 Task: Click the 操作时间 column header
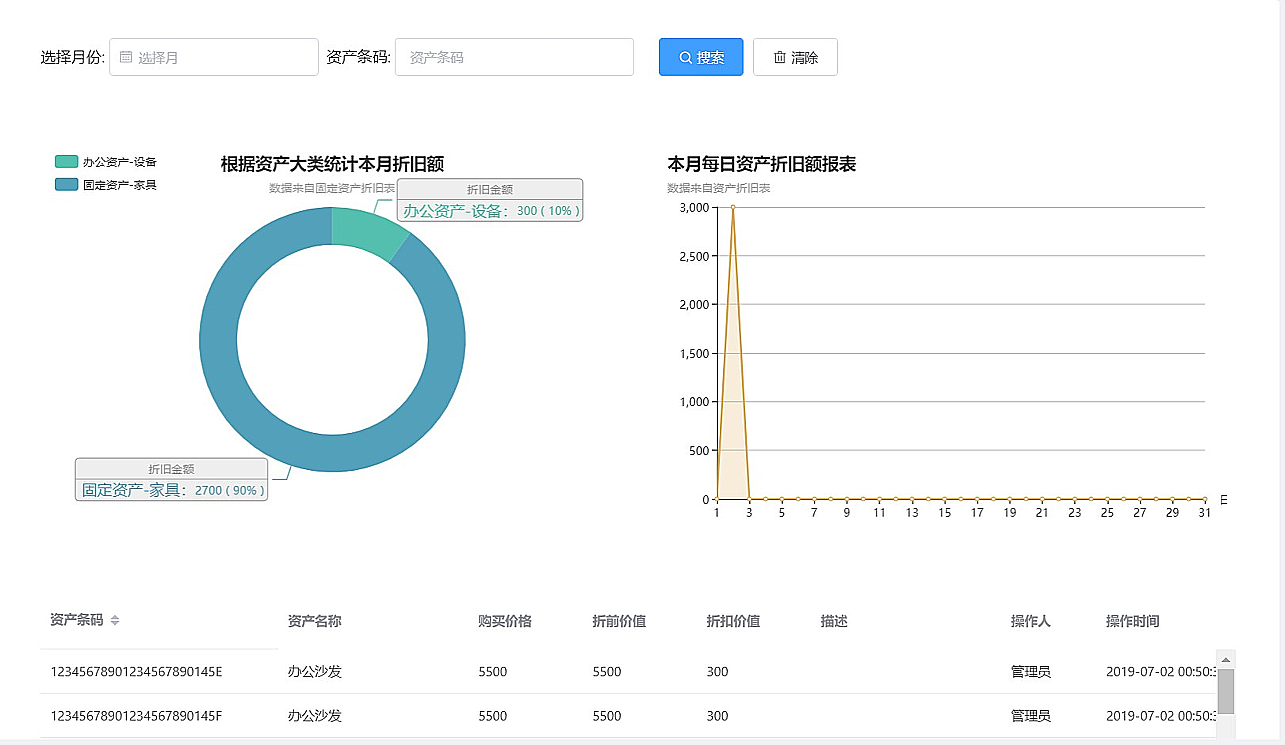point(1132,621)
